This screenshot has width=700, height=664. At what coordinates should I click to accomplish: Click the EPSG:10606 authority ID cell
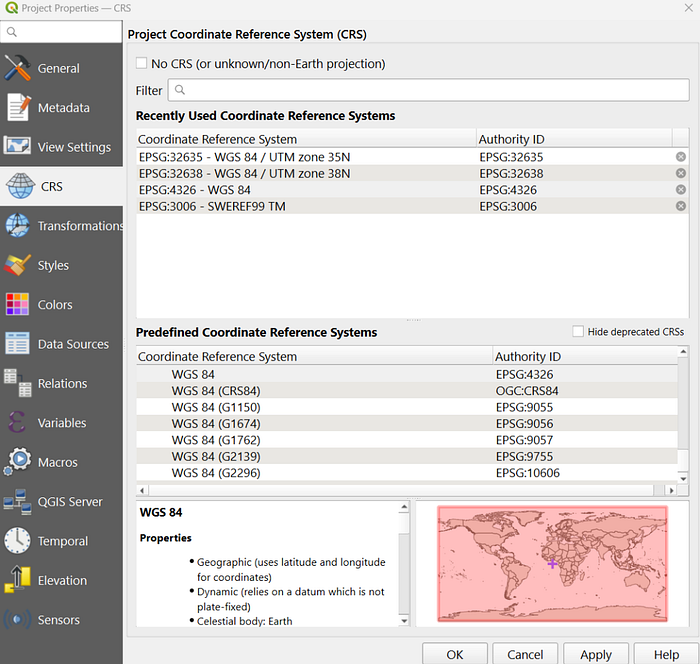[528, 473]
